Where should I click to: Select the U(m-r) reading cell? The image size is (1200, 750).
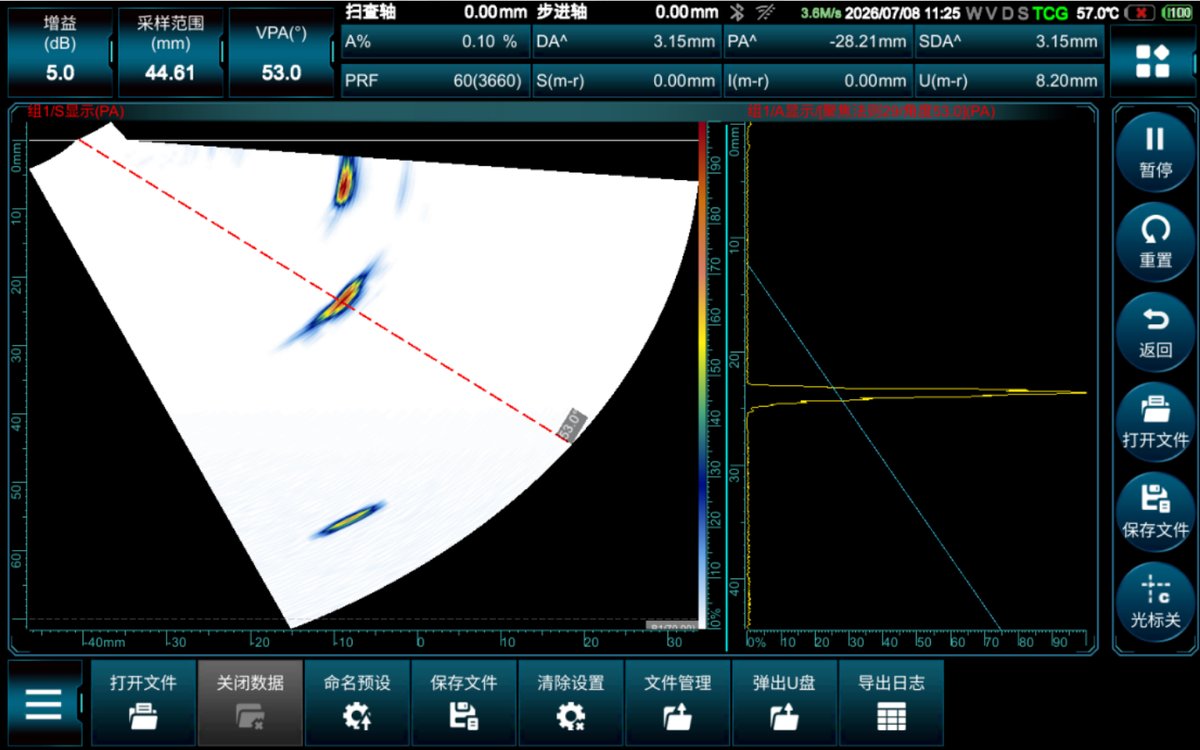(1009, 81)
